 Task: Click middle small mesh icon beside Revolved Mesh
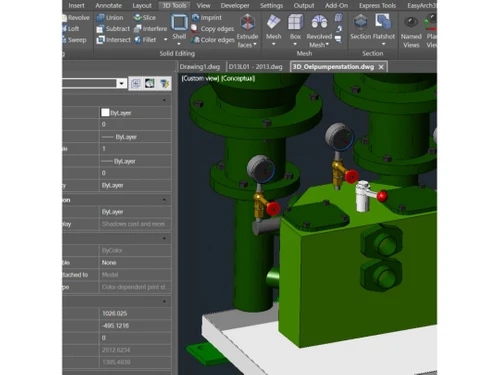click(339, 29)
